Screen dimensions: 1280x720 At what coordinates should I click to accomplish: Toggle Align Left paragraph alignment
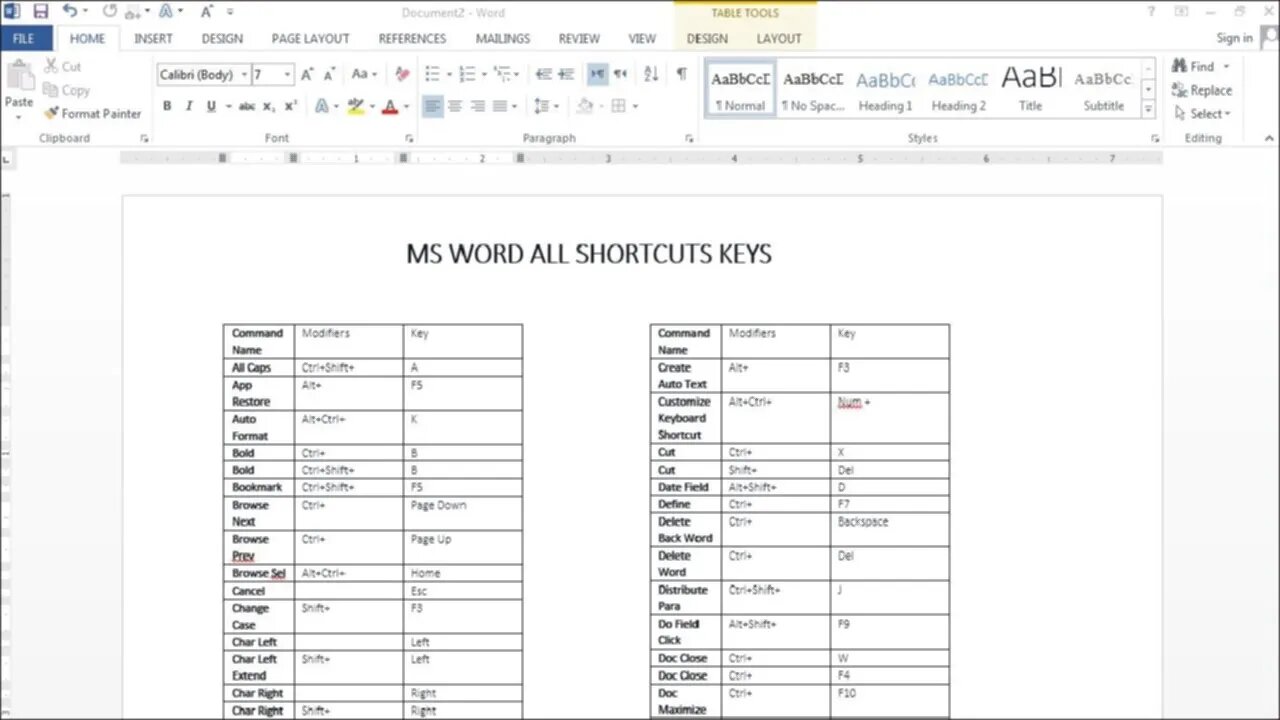tap(433, 106)
